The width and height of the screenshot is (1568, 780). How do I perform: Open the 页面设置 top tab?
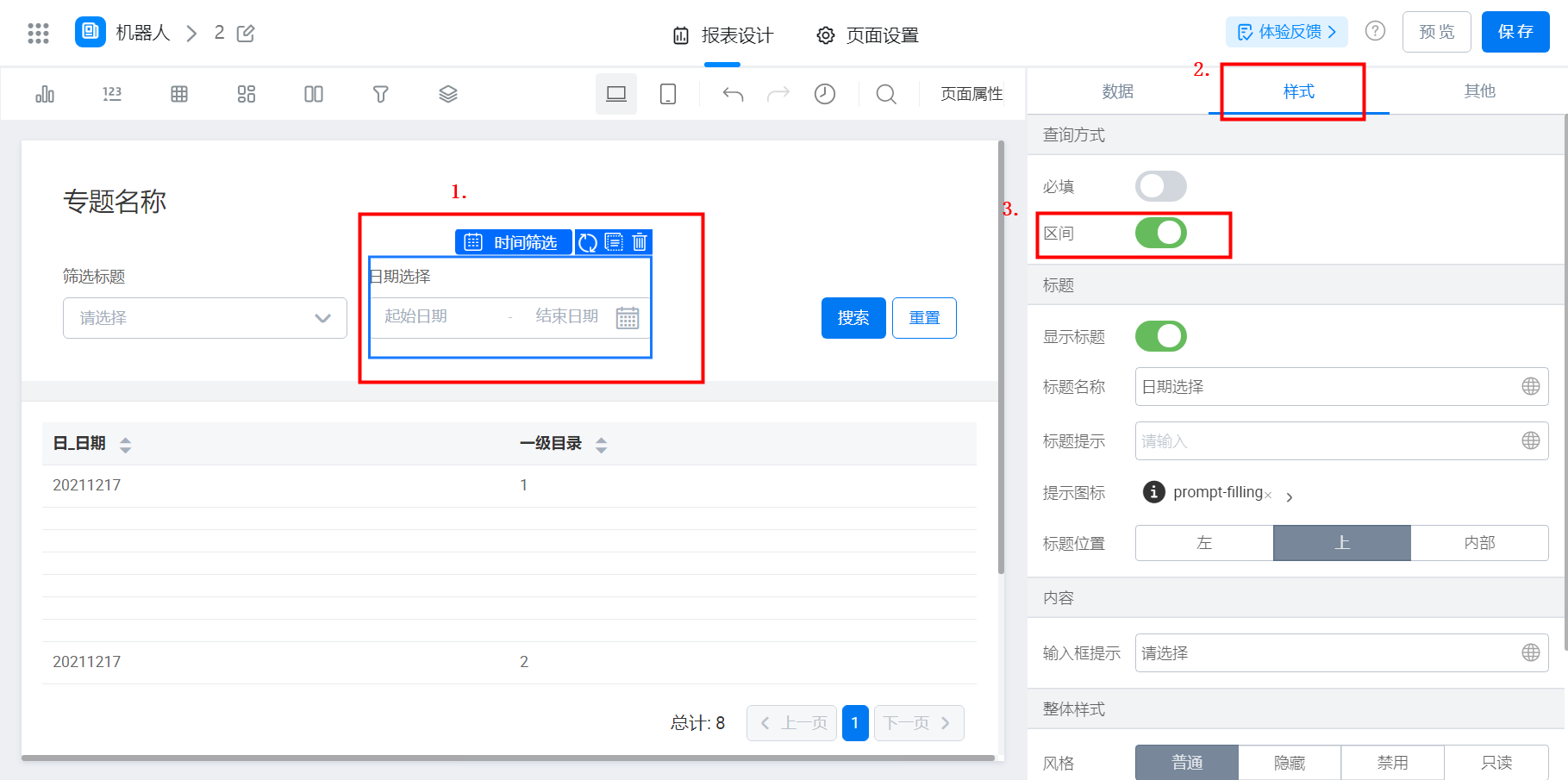(867, 35)
